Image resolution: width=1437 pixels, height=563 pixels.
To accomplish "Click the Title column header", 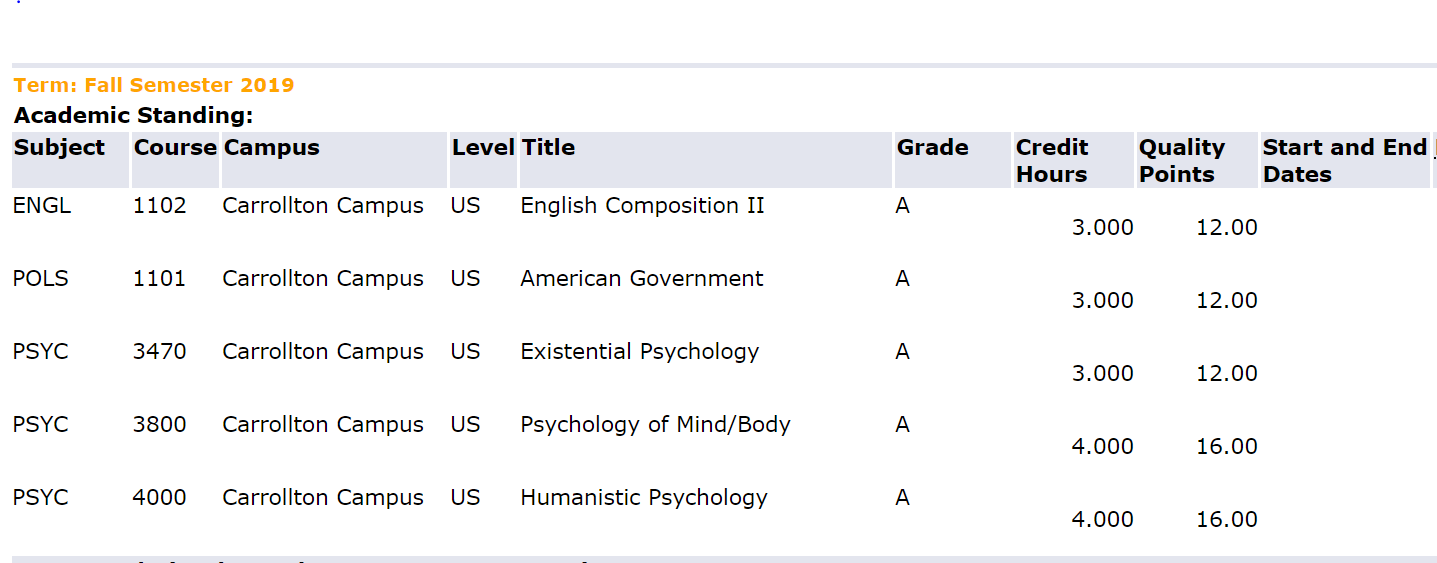I will click(548, 148).
